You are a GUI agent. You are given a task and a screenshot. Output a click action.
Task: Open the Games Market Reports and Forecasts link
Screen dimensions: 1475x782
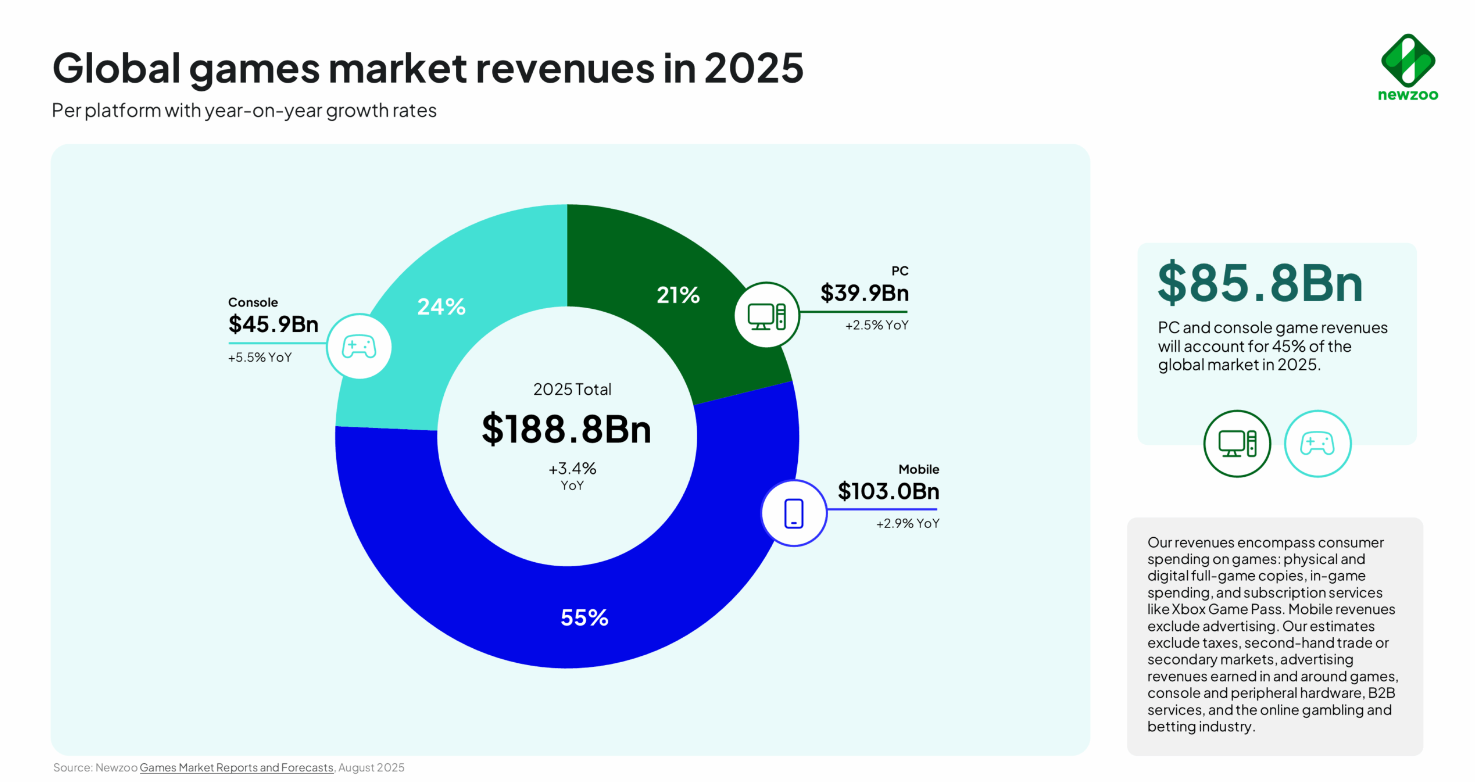[x=236, y=767]
